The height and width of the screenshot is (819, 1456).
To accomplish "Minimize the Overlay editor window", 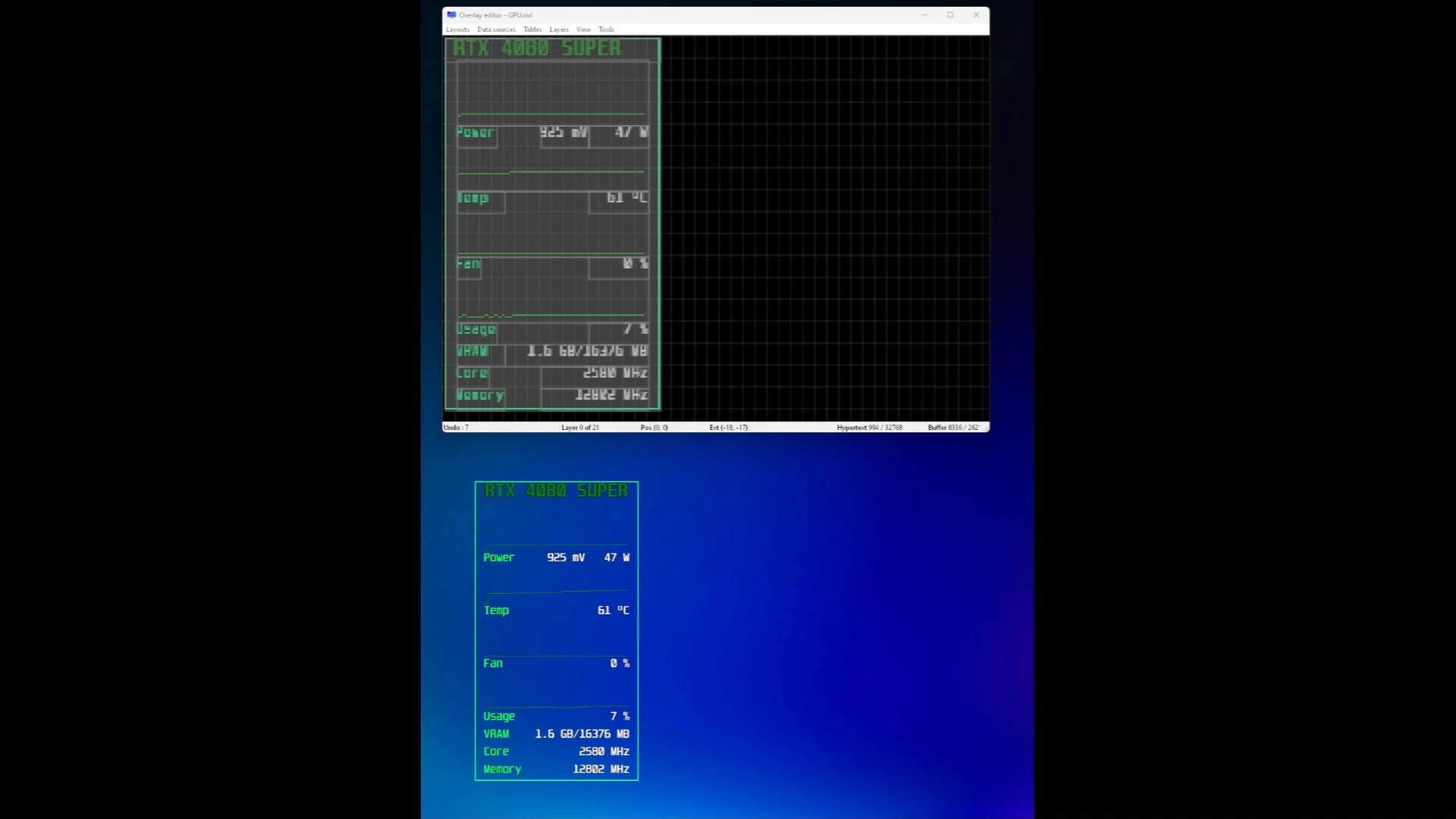I will [x=924, y=14].
